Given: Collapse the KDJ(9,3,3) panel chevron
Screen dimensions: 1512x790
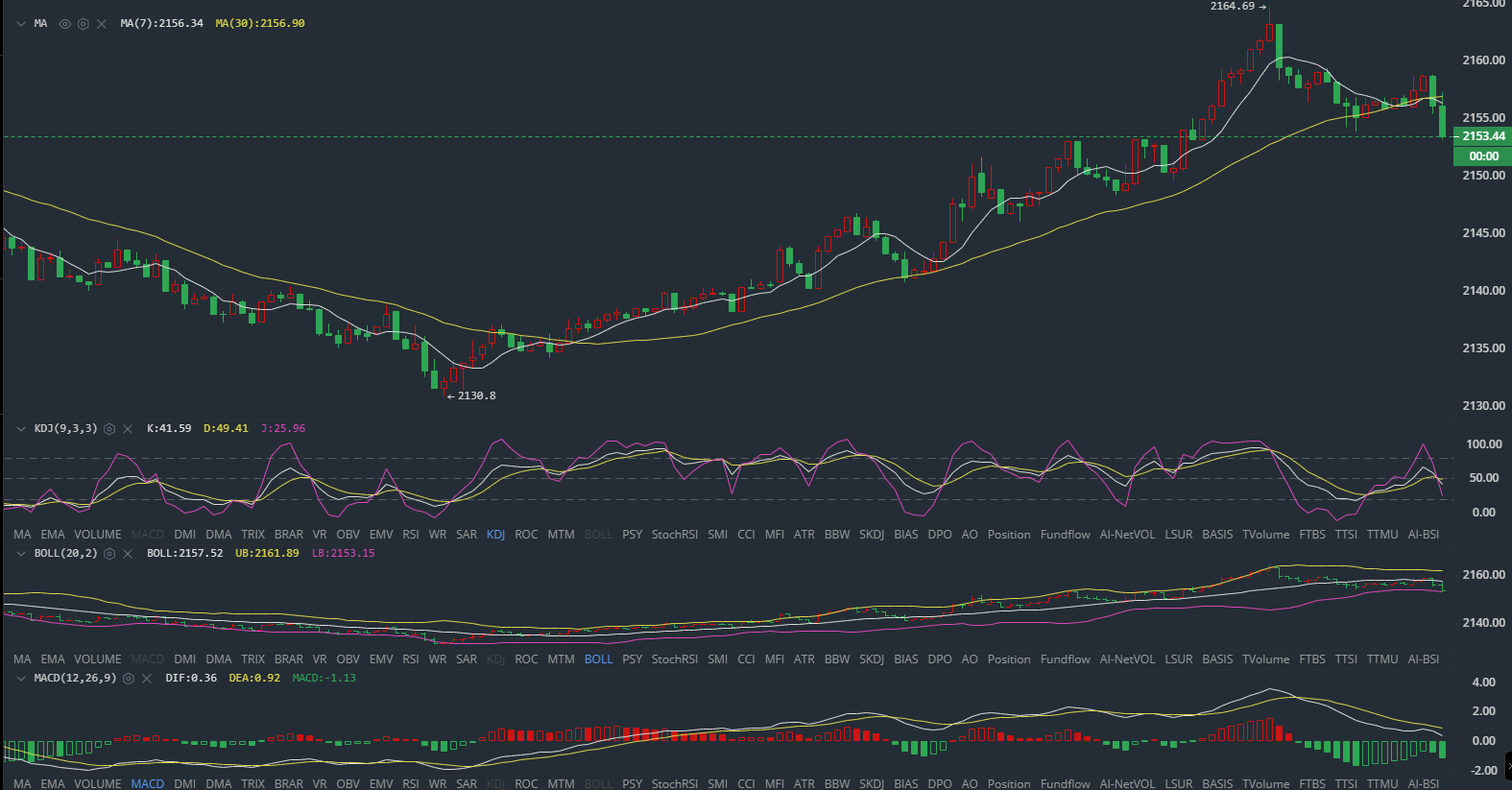Looking at the screenshot, I should (x=21, y=429).
